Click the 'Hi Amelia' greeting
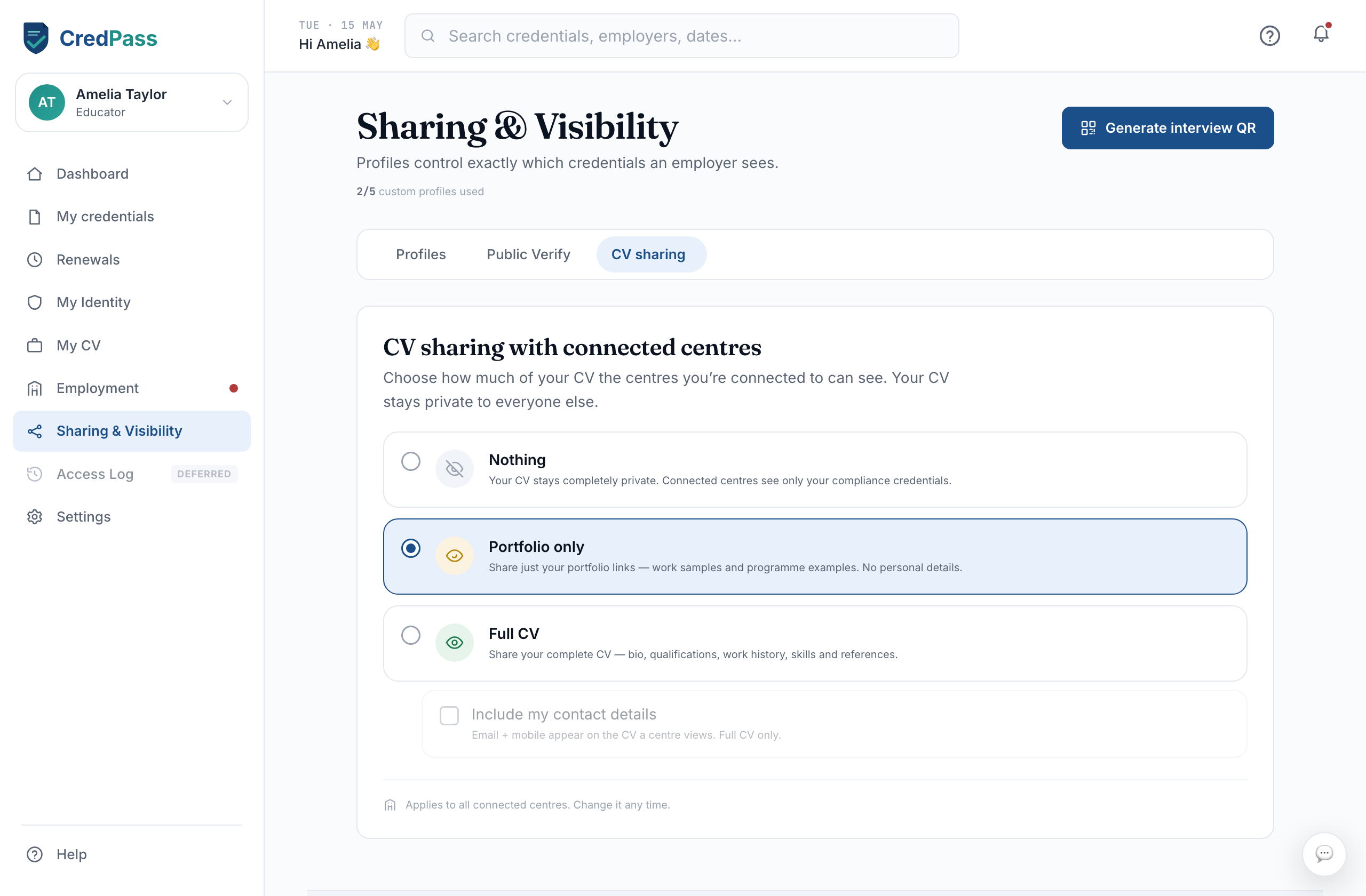Image resolution: width=1366 pixels, height=896 pixels. click(339, 44)
